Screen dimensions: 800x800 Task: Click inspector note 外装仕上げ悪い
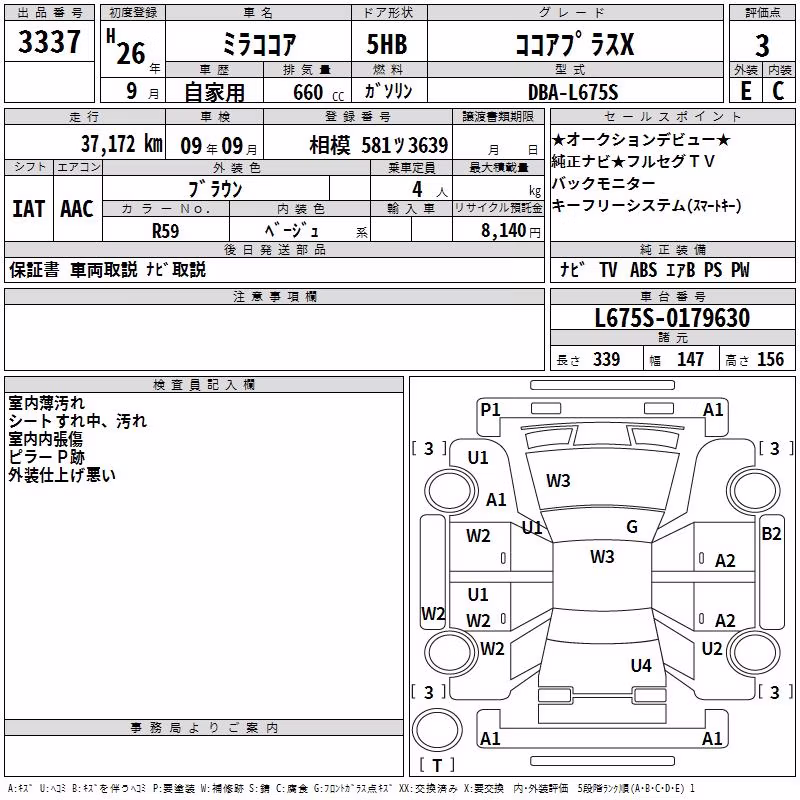62,475
